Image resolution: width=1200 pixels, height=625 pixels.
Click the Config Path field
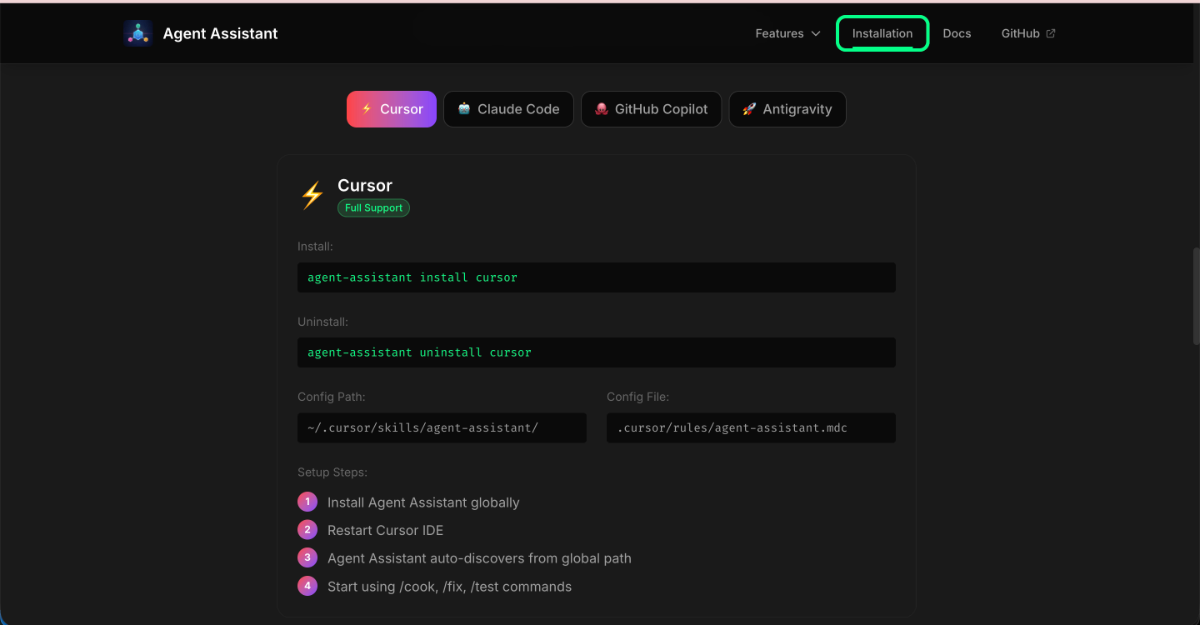442,428
